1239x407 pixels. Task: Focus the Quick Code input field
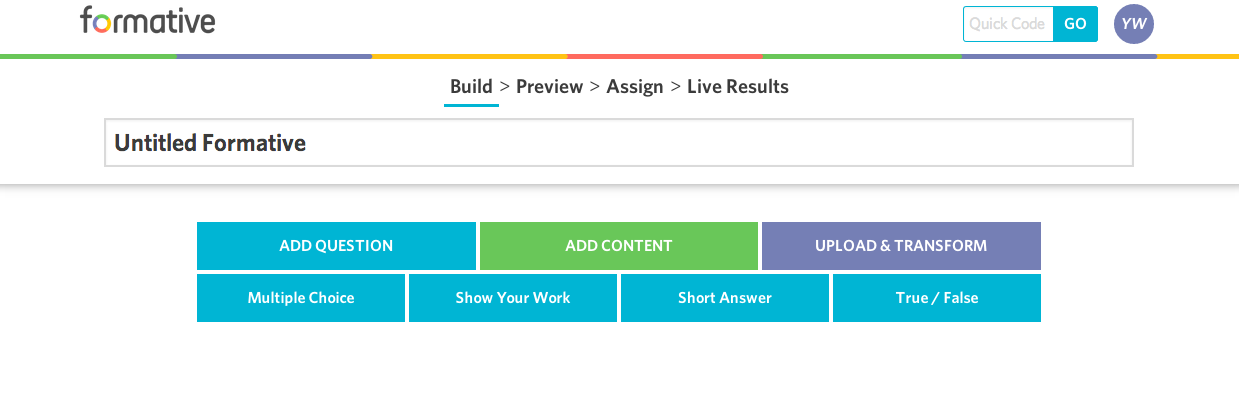point(1008,24)
